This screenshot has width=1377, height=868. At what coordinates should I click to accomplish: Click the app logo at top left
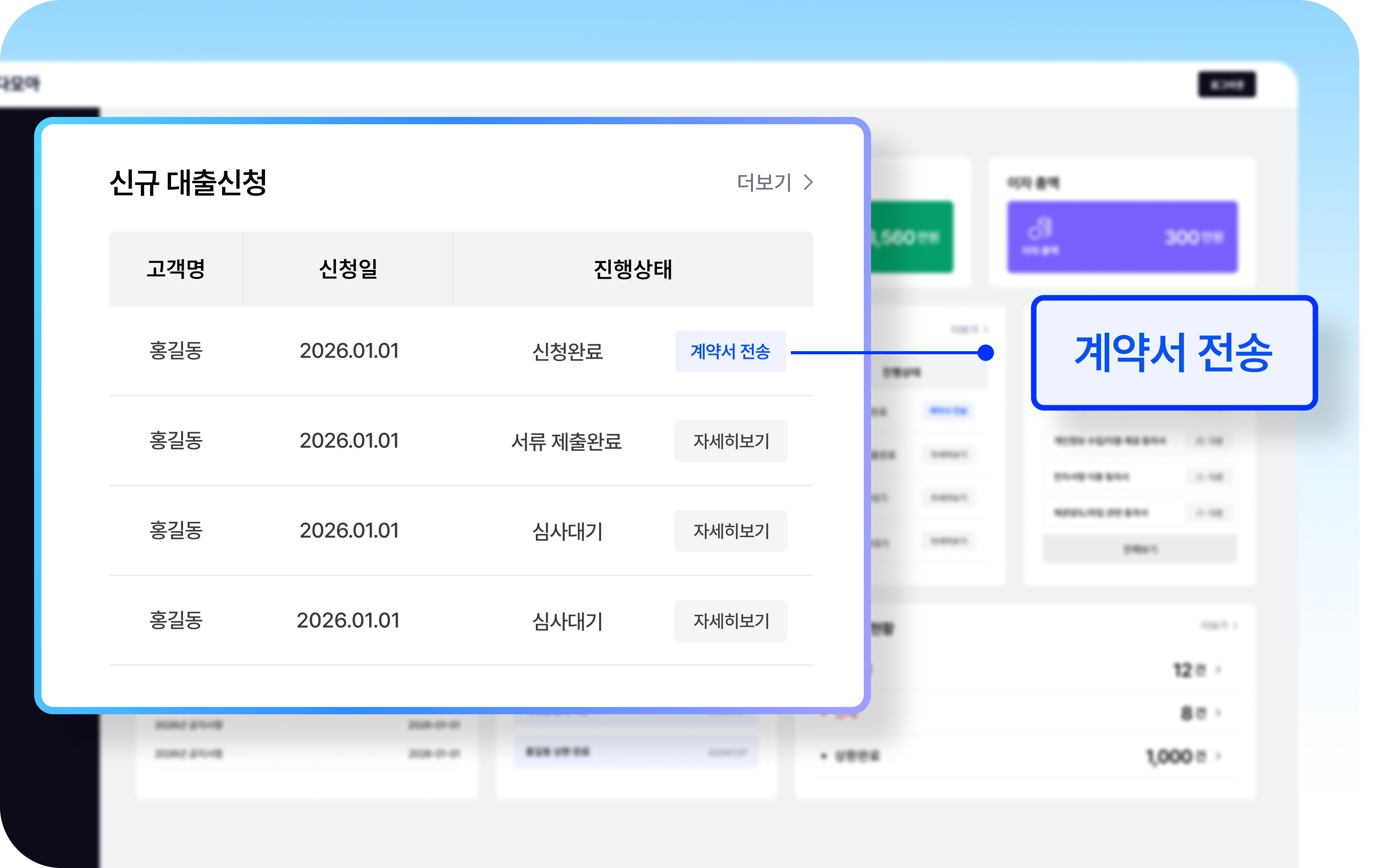coord(20,84)
